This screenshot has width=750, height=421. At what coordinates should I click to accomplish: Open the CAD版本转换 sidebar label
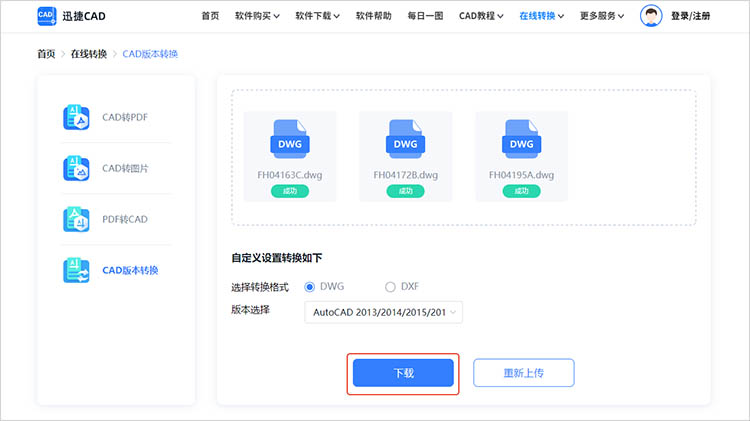pyautogui.click(x=130, y=270)
